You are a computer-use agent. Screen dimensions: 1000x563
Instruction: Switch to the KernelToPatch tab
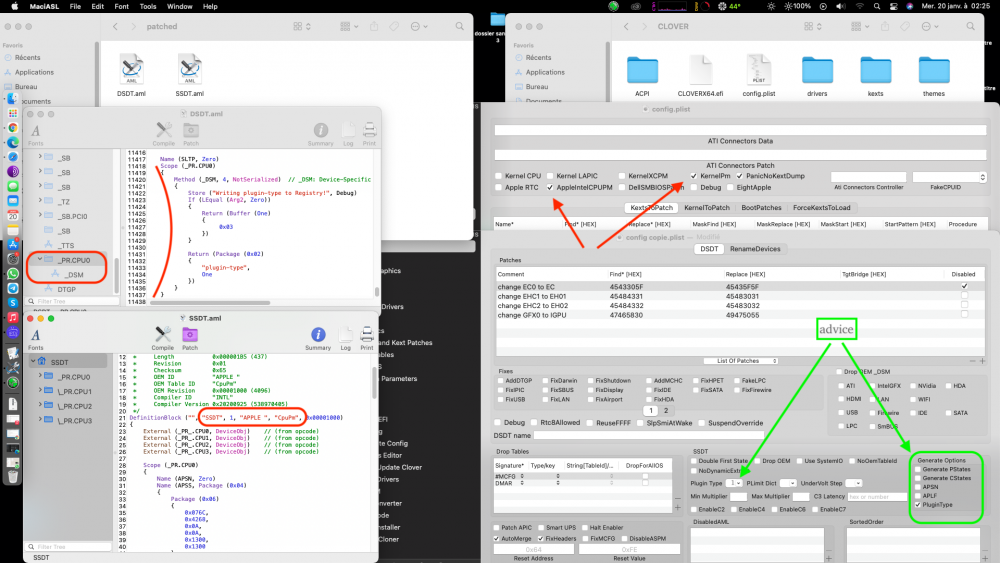point(707,208)
